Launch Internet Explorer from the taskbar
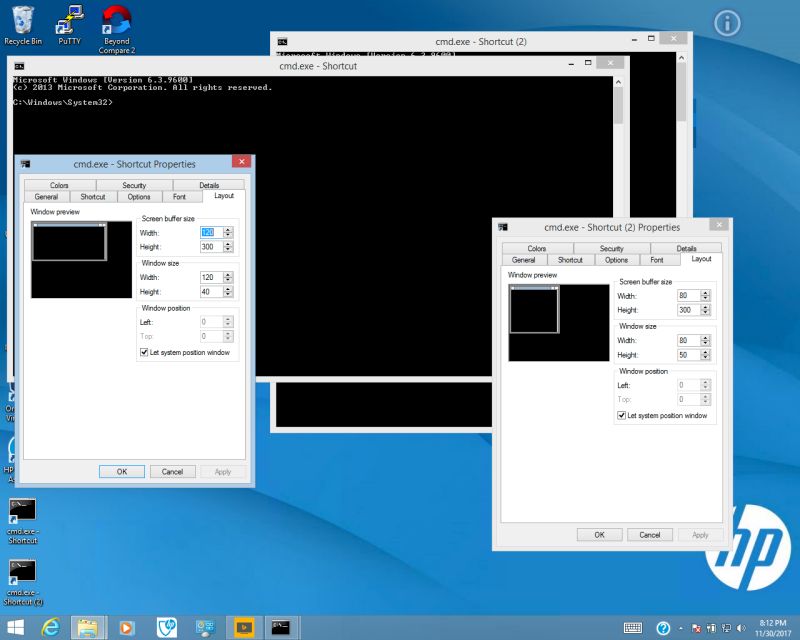Image resolution: width=800 pixels, height=640 pixels. pos(50,628)
